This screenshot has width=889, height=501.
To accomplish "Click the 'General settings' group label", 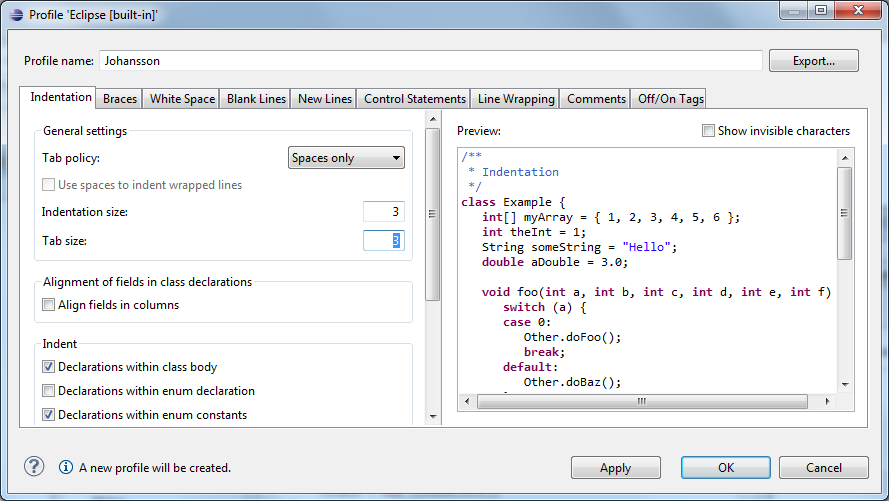I will pyautogui.click(x=85, y=131).
